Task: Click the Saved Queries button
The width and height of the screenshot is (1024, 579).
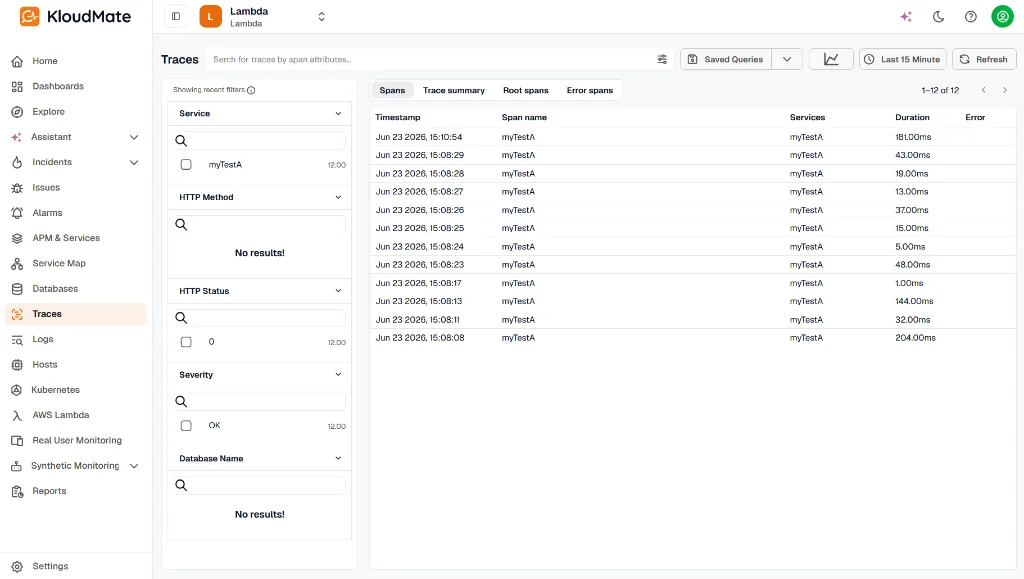Action: tap(726, 59)
